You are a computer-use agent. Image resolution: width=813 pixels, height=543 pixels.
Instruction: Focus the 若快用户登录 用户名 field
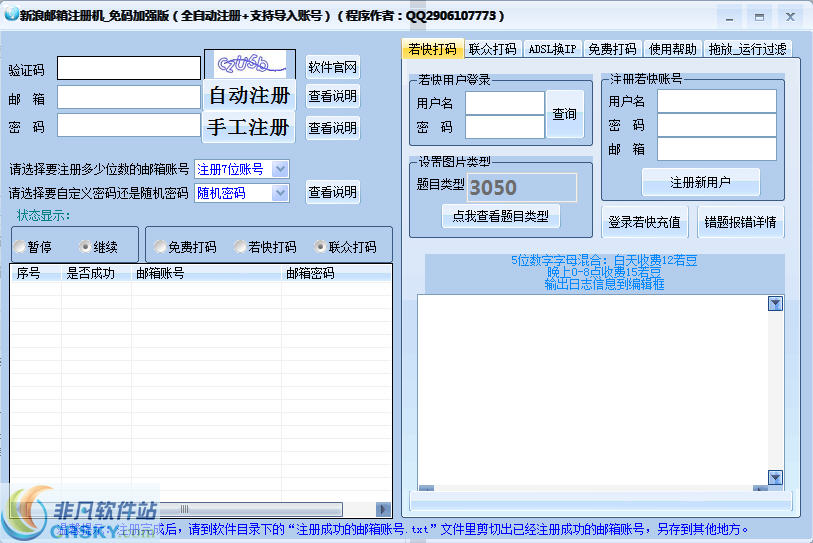(505, 103)
